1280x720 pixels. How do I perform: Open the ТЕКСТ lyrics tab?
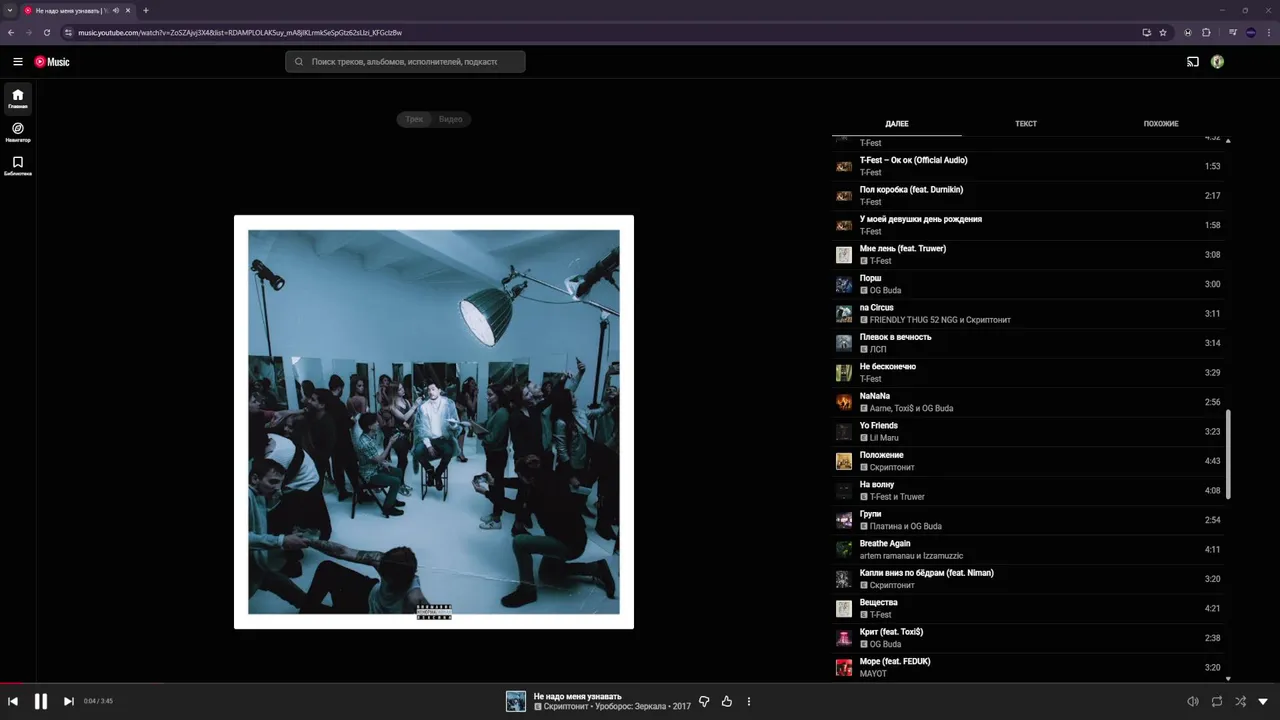(1026, 124)
